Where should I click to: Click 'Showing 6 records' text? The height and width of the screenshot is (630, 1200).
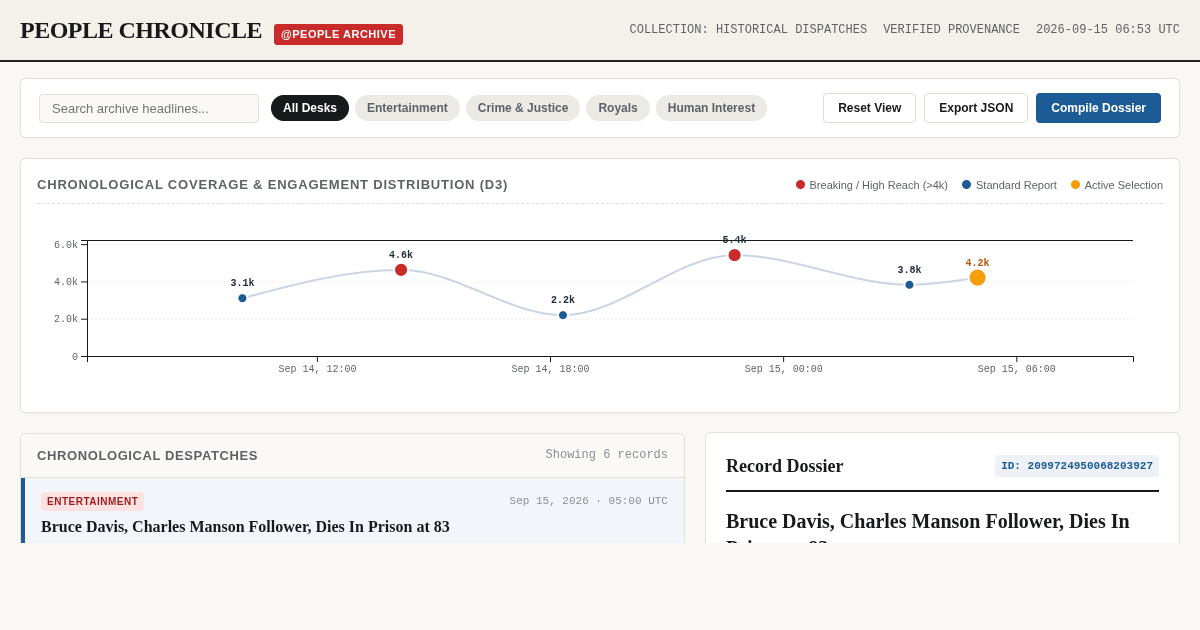point(607,455)
